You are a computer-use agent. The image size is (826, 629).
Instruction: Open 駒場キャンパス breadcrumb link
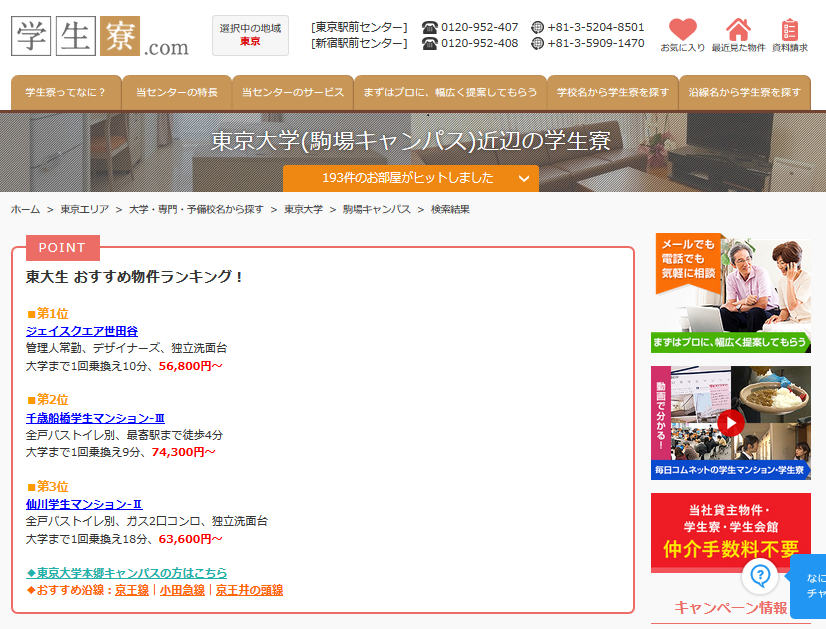[x=377, y=209]
